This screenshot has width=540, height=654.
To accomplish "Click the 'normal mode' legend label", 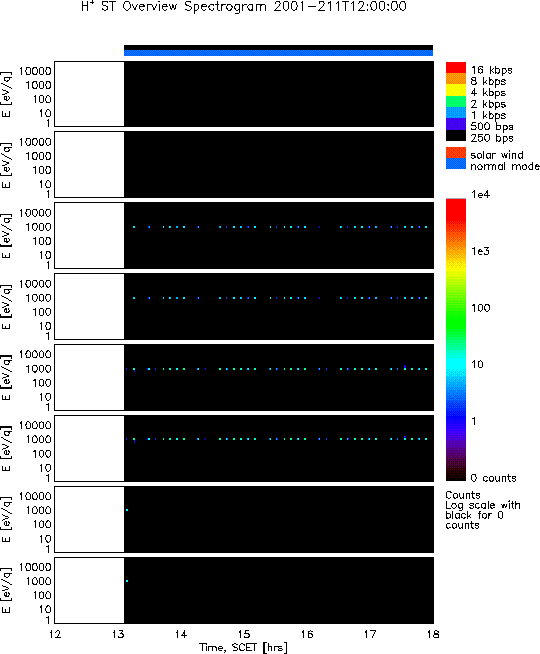I will (x=505, y=166).
